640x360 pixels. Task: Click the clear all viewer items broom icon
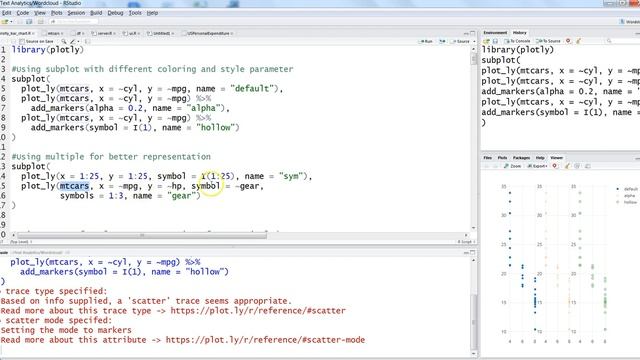click(x=567, y=166)
